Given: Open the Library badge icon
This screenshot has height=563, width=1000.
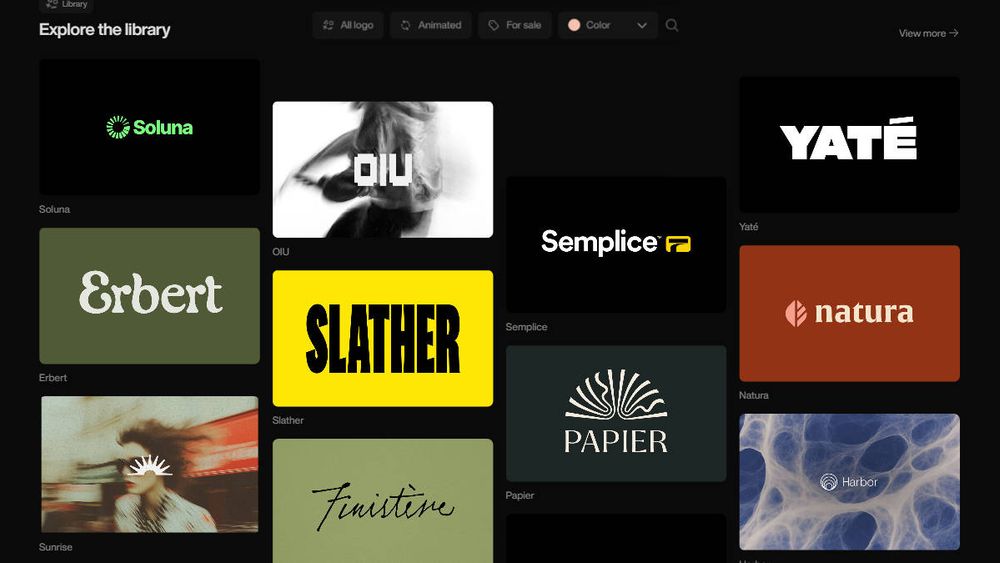Looking at the screenshot, I should click(52, 4).
